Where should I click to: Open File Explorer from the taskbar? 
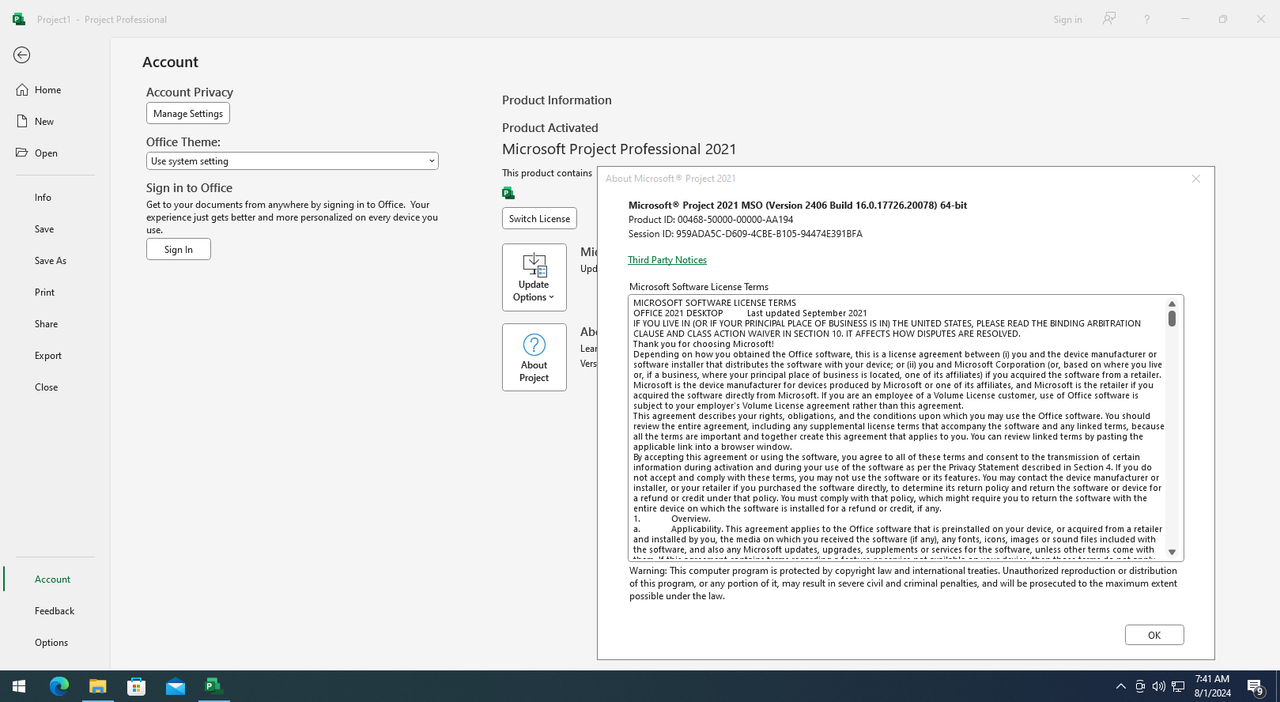click(97, 686)
